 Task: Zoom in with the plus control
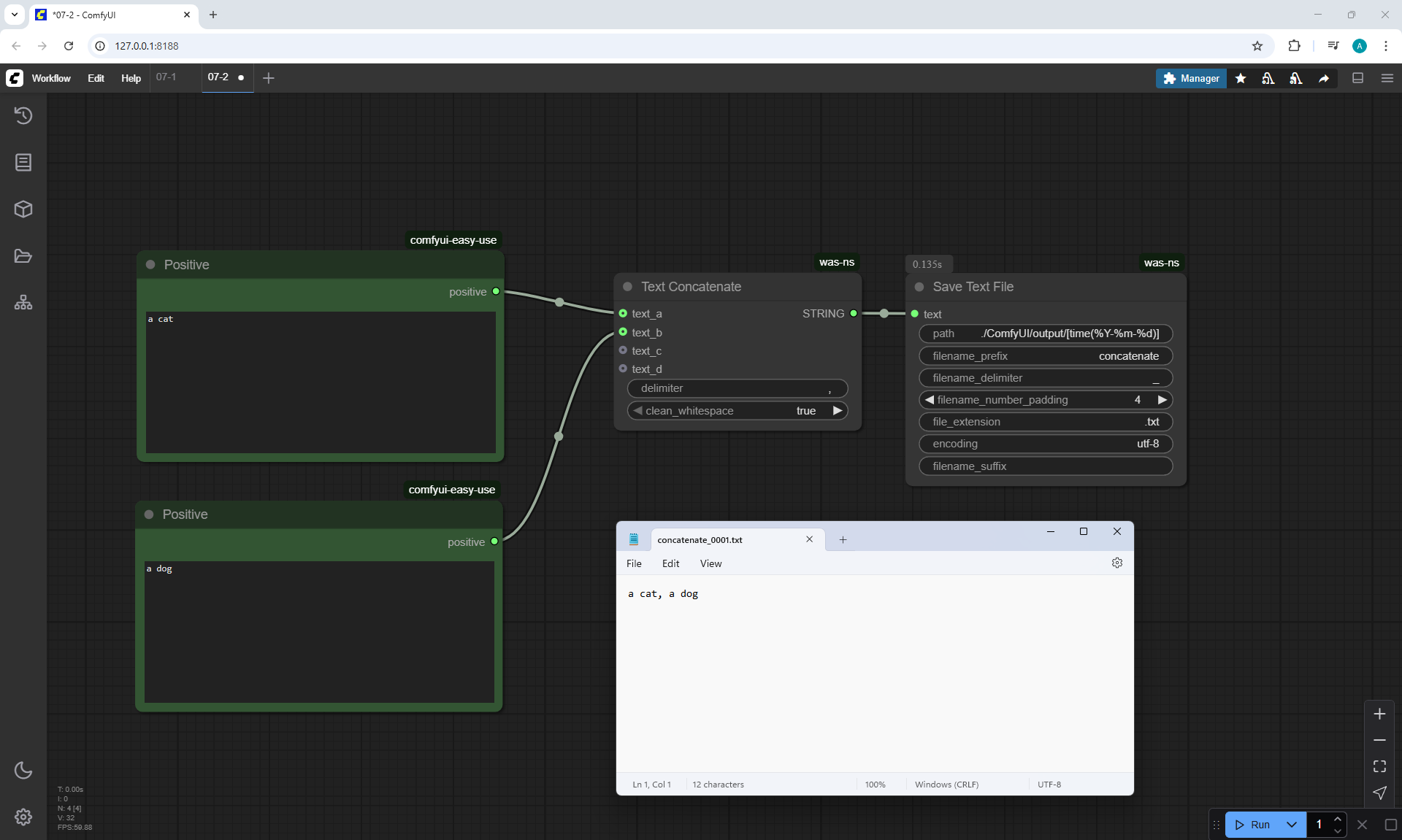click(x=1379, y=714)
